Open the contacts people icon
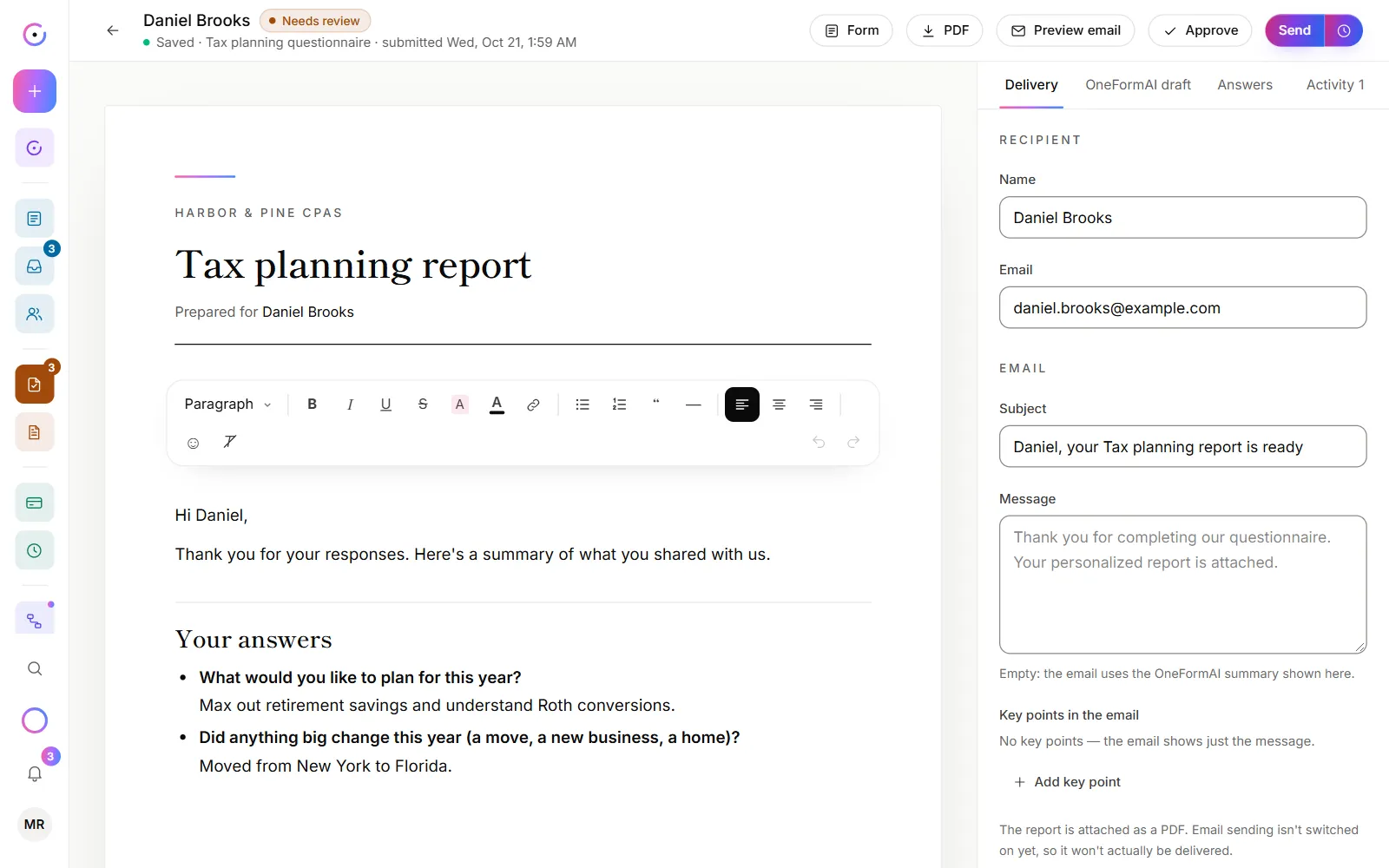 [35, 314]
